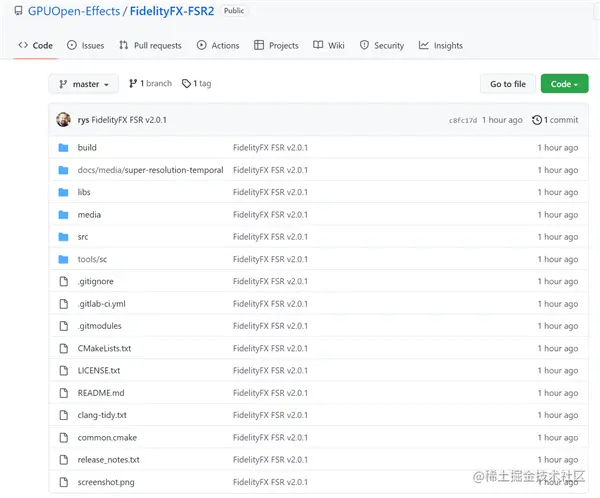Viewport: 600px width, 498px height.
Task: Click the file icon for LICENSE.txt
Action: point(64,371)
